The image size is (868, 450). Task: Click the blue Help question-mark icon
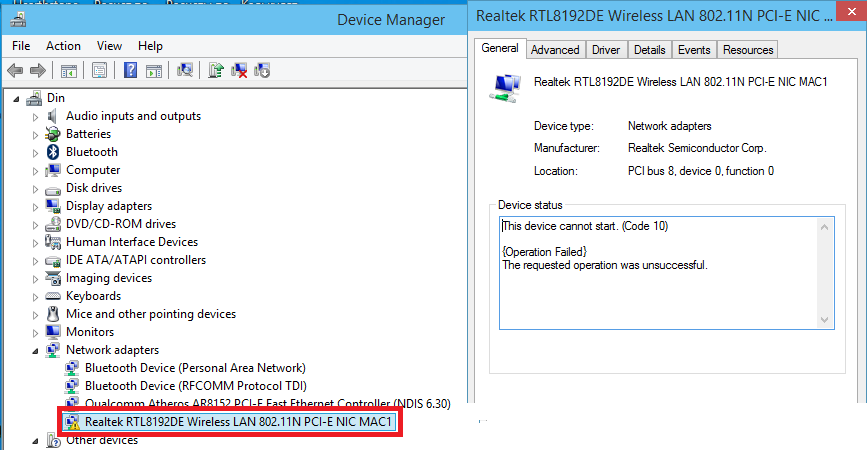[x=130, y=70]
